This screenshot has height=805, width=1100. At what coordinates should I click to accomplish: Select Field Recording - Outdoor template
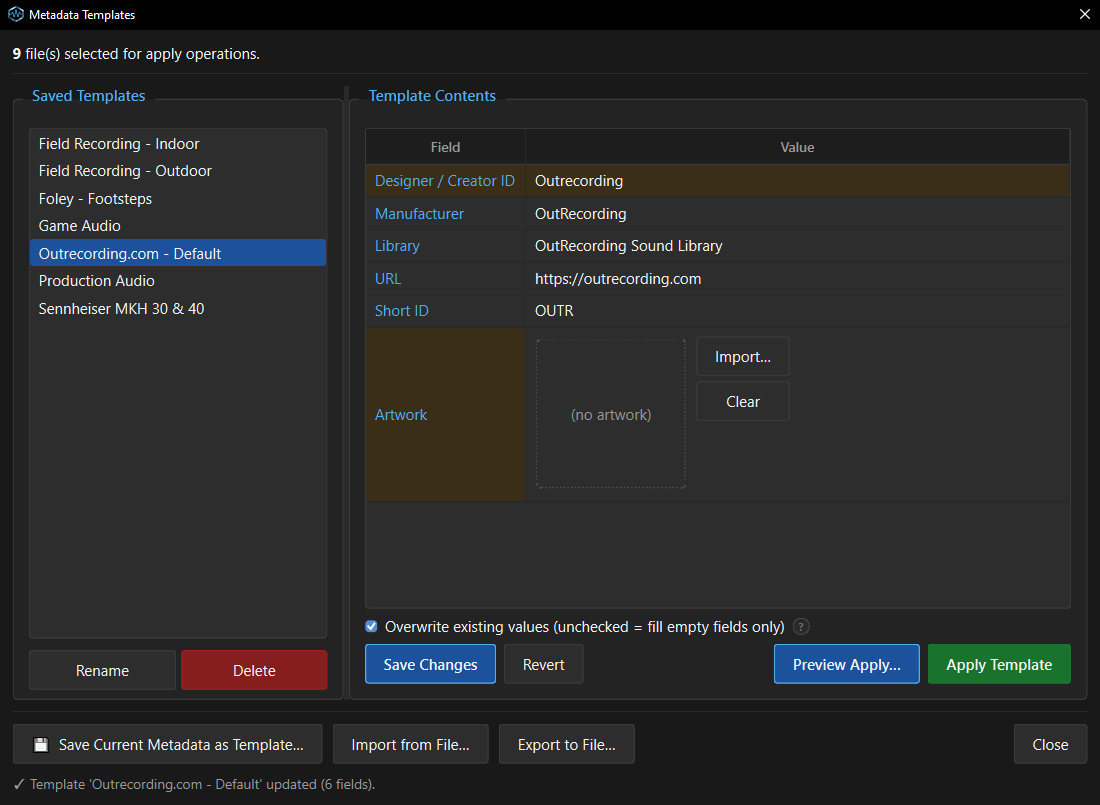pos(178,171)
